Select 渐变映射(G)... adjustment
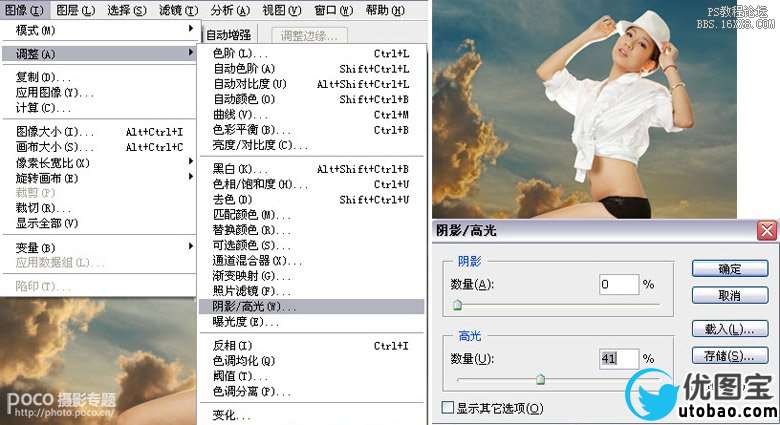The width and height of the screenshot is (780, 425). [311, 276]
